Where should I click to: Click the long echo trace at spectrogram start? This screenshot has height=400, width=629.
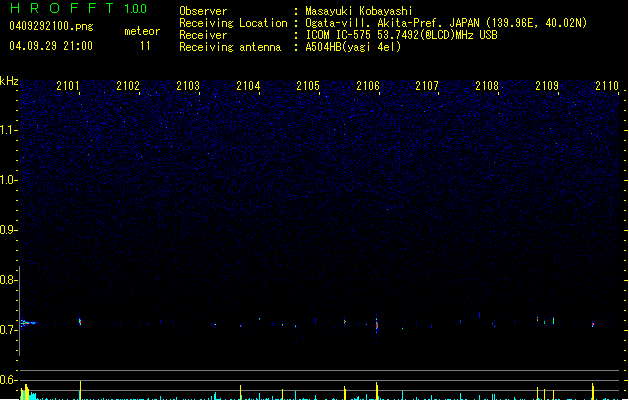pyautogui.click(x=28, y=323)
